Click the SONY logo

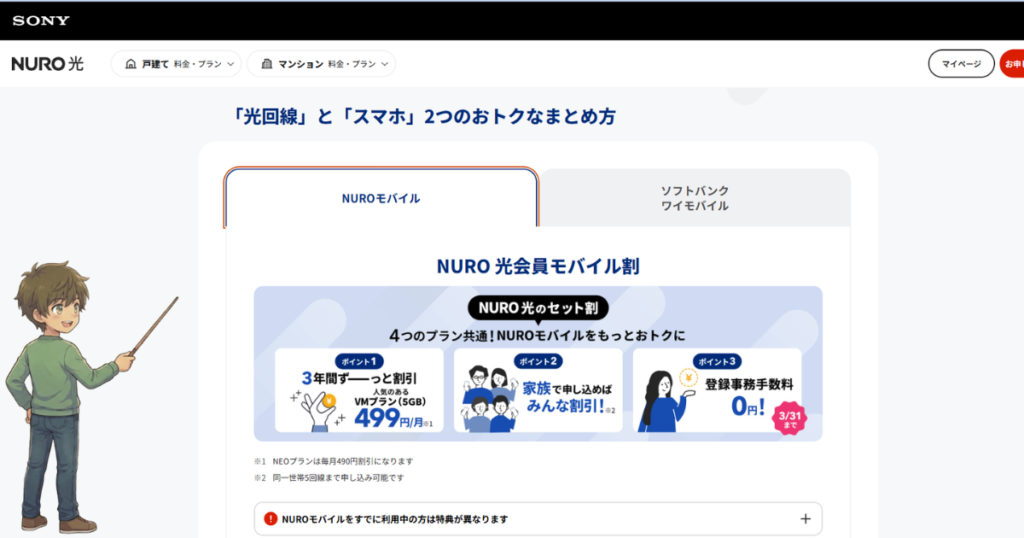tap(40, 21)
